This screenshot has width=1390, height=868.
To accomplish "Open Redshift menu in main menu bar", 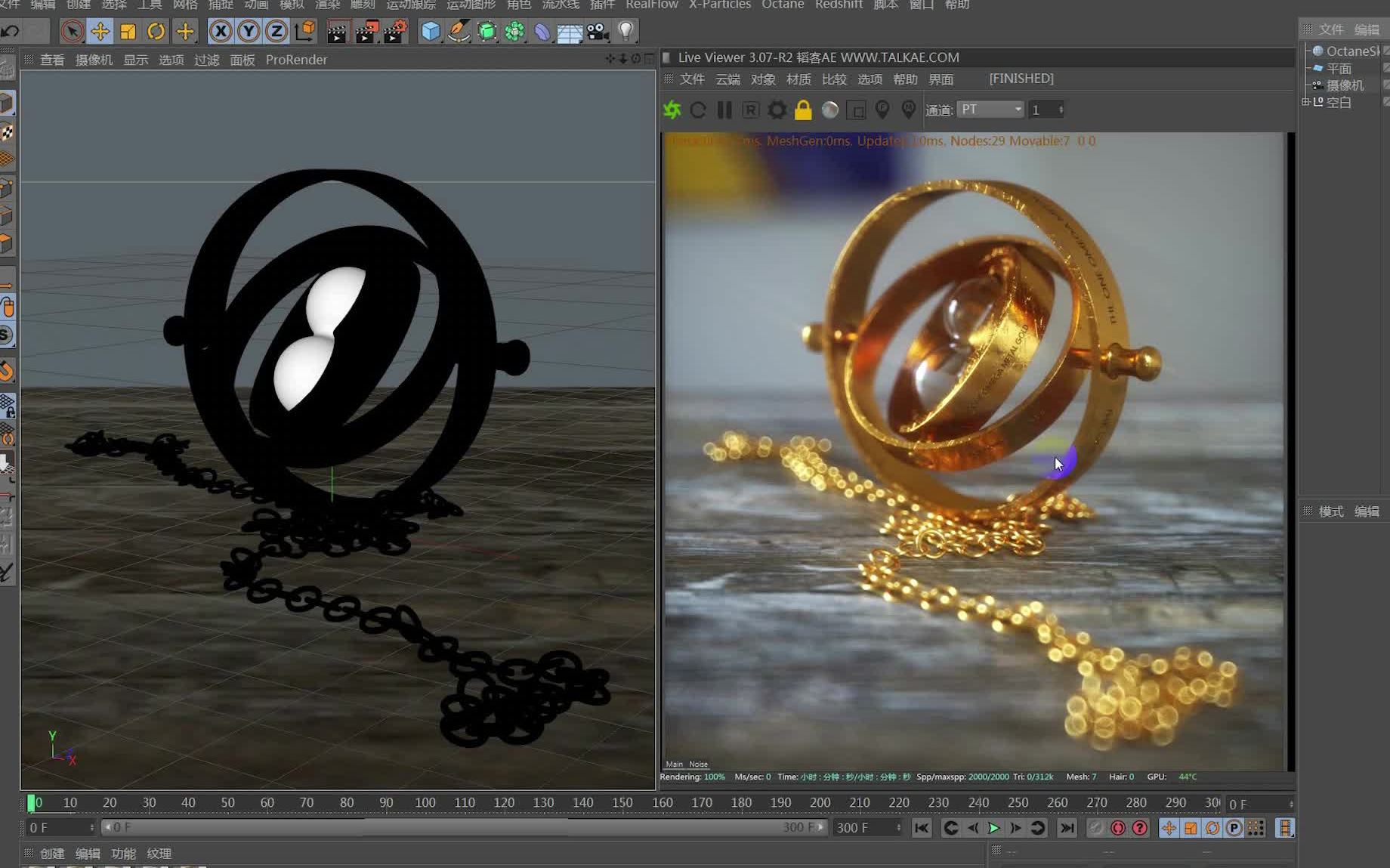I will point(839,5).
